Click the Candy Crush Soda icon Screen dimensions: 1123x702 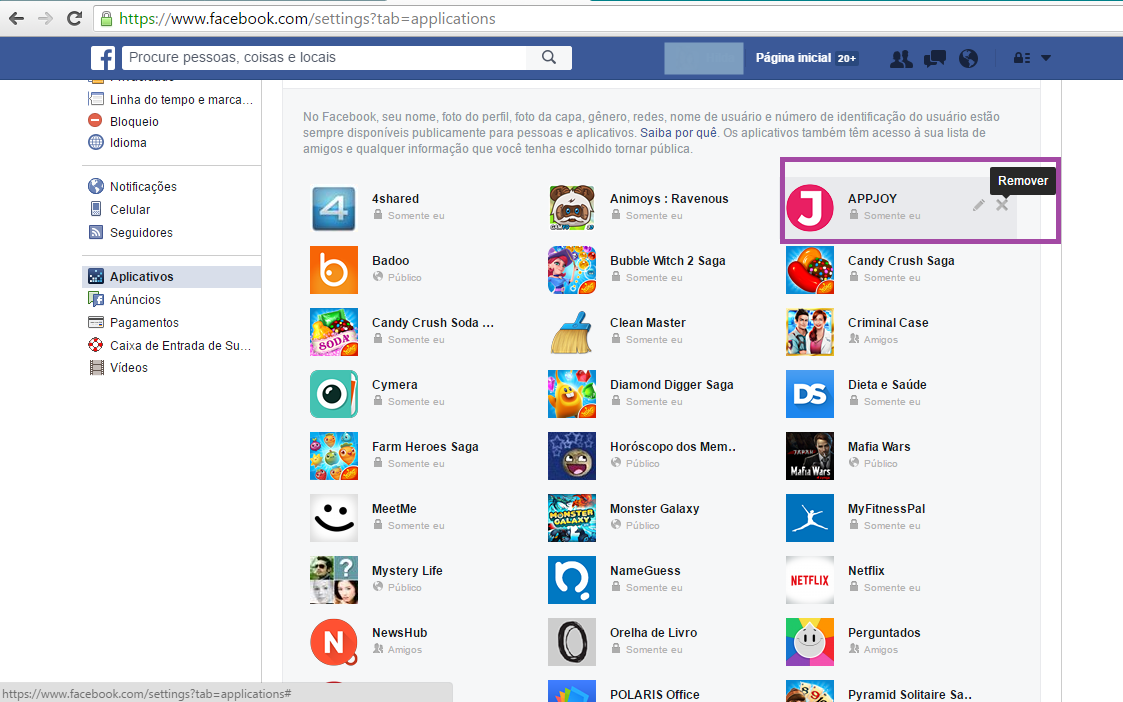[334, 332]
